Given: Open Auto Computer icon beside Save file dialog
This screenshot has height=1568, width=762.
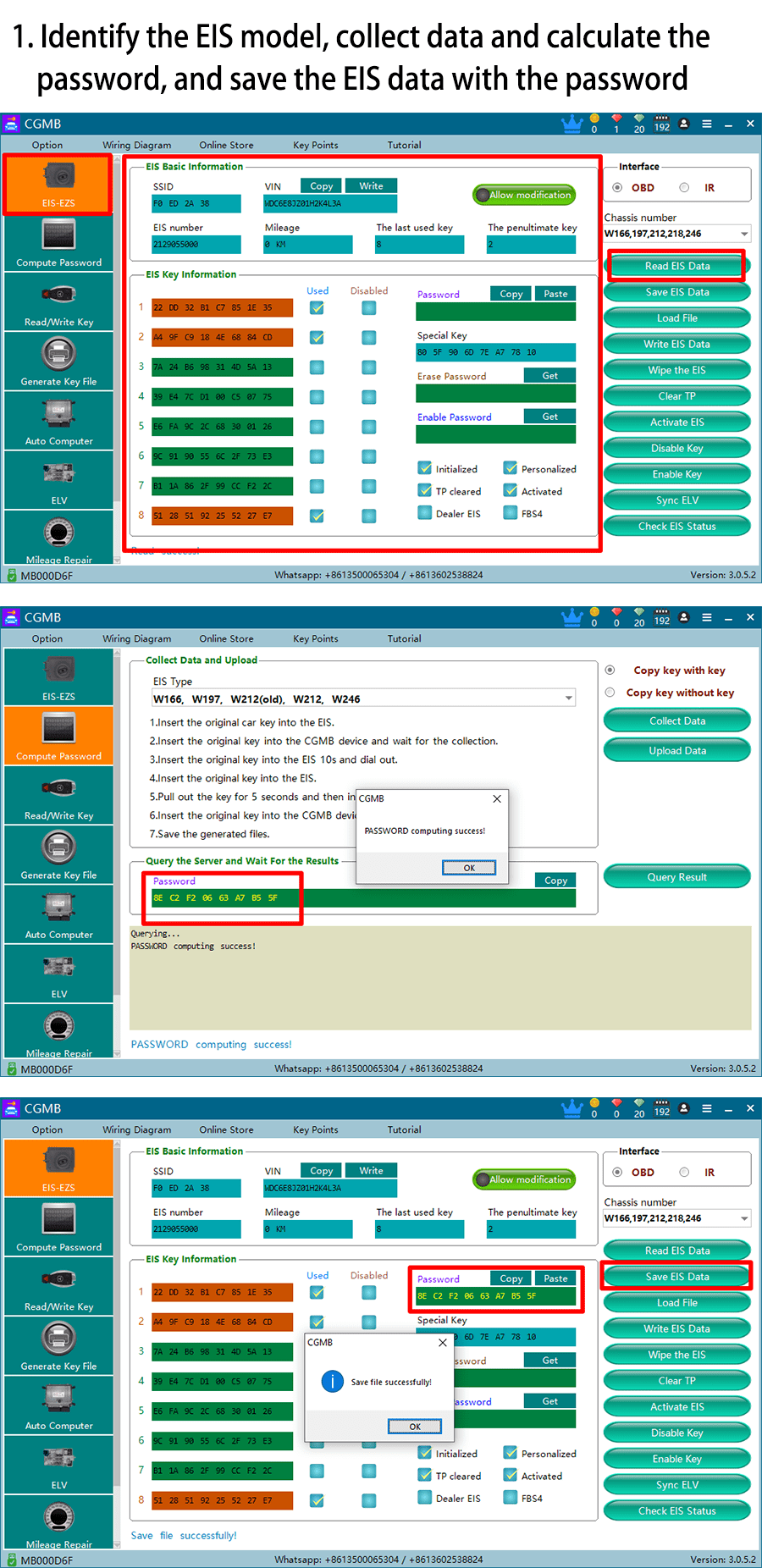Looking at the screenshot, I should (58, 1404).
